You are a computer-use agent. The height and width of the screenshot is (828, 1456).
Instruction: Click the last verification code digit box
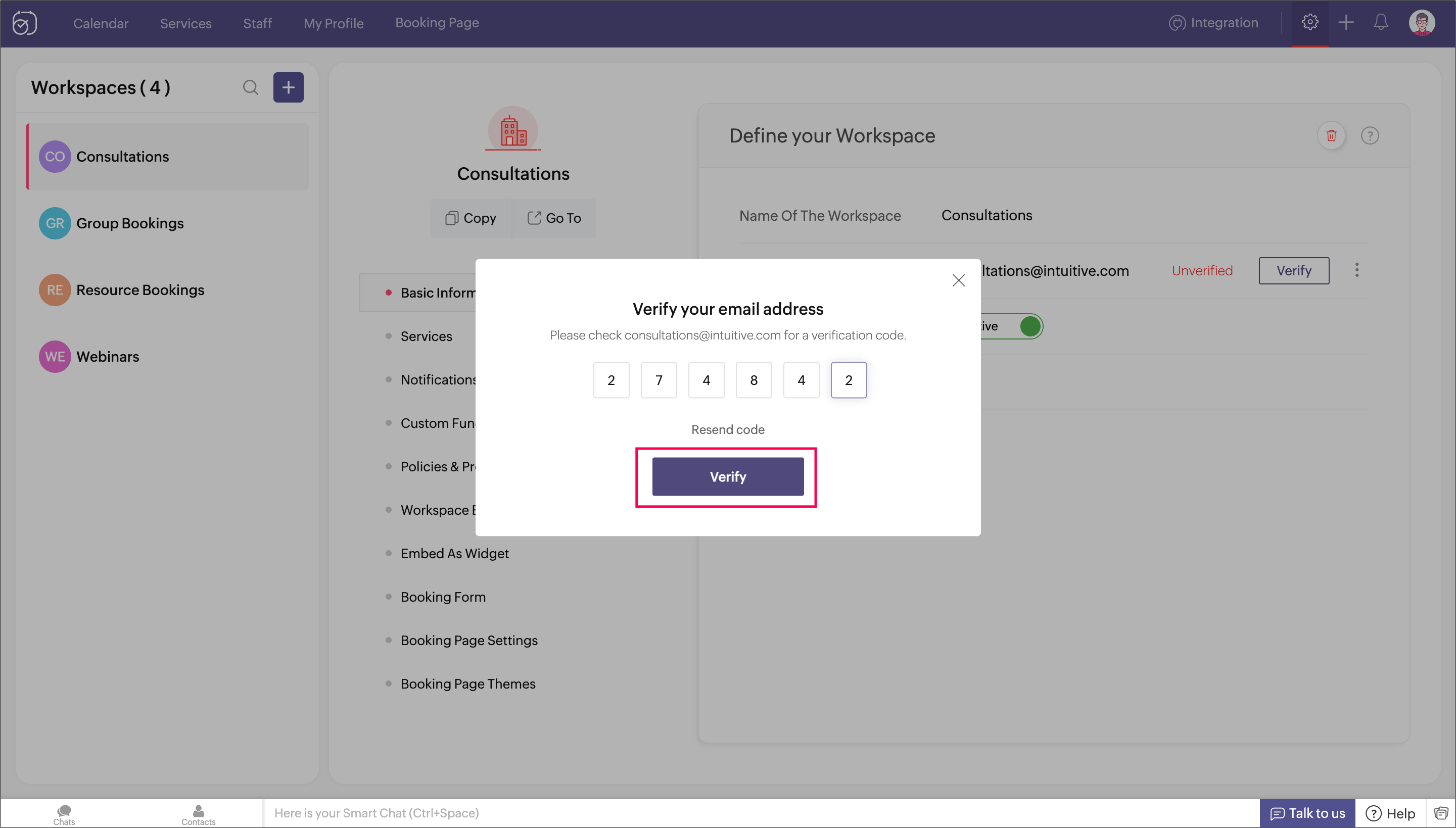pos(849,380)
